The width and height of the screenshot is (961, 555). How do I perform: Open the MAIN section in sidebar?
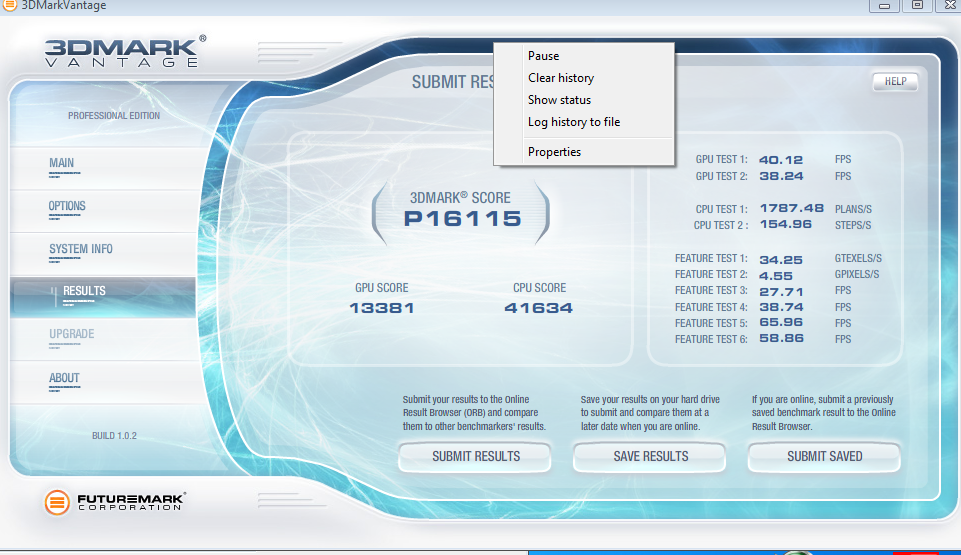coord(103,167)
